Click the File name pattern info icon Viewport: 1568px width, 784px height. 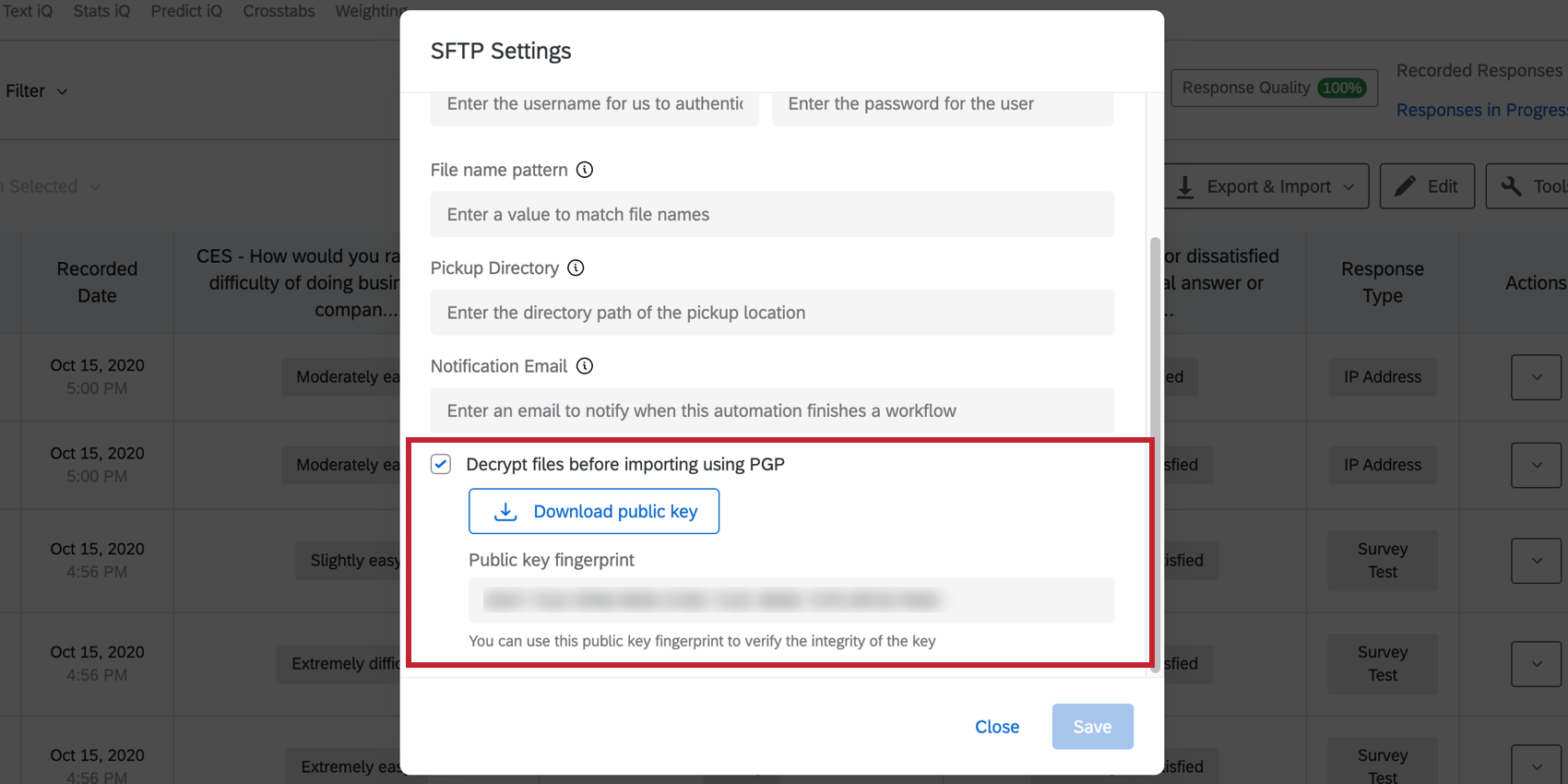coord(586,170)
